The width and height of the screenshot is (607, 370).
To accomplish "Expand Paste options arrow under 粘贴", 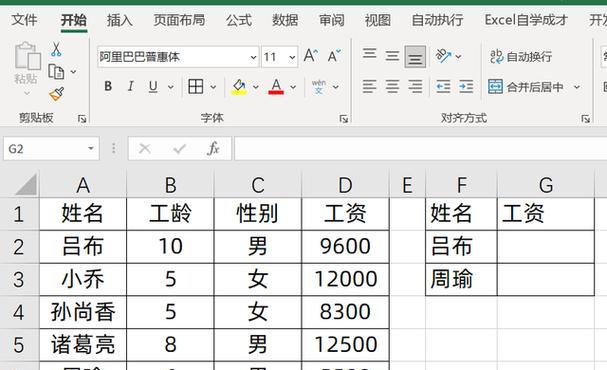I will 27,93.
